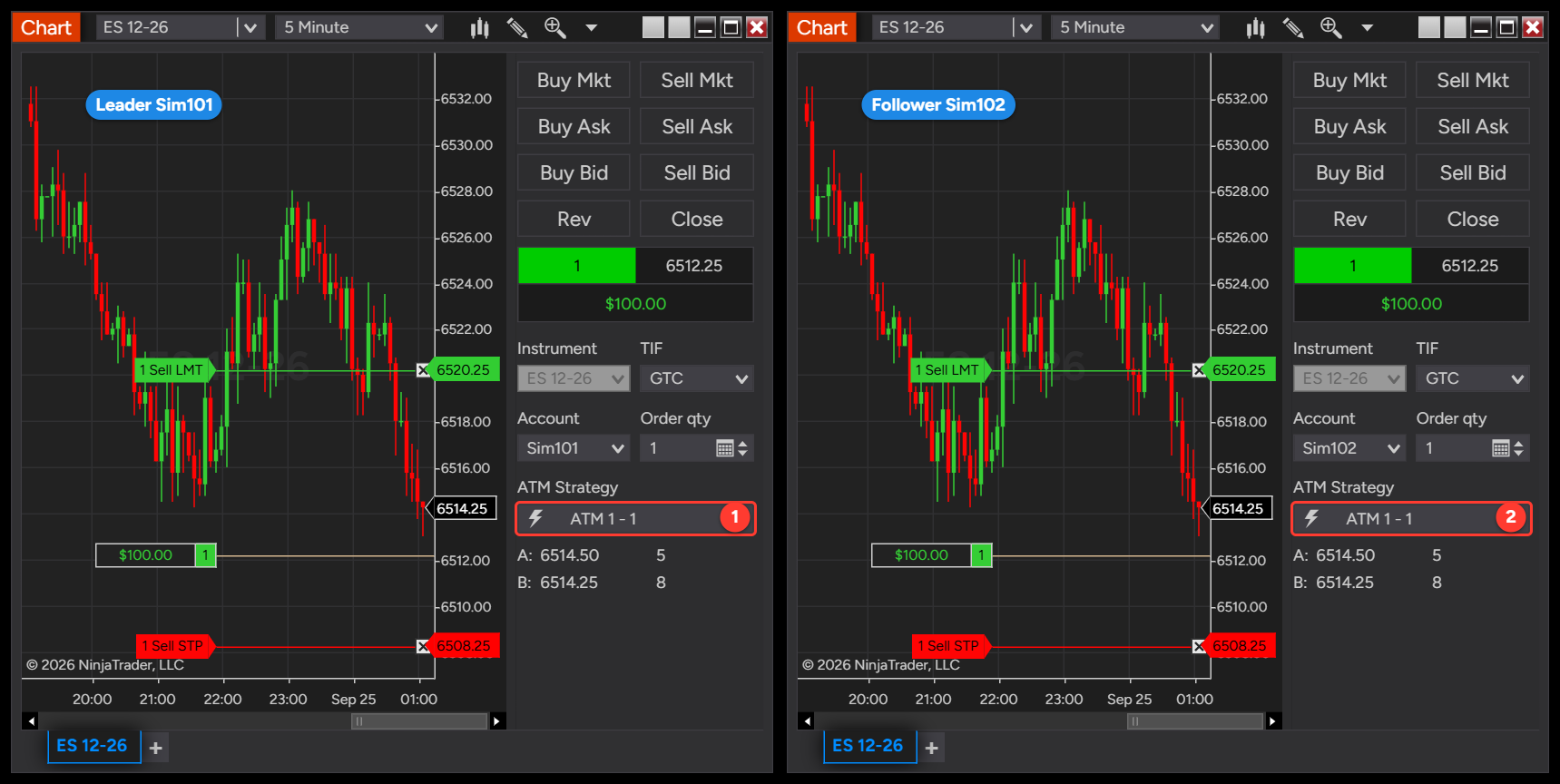Click horizontal scrollbar thumb in Follower chart
This screenshot has width=1560, height=784.
click(x=1195, y=721)
